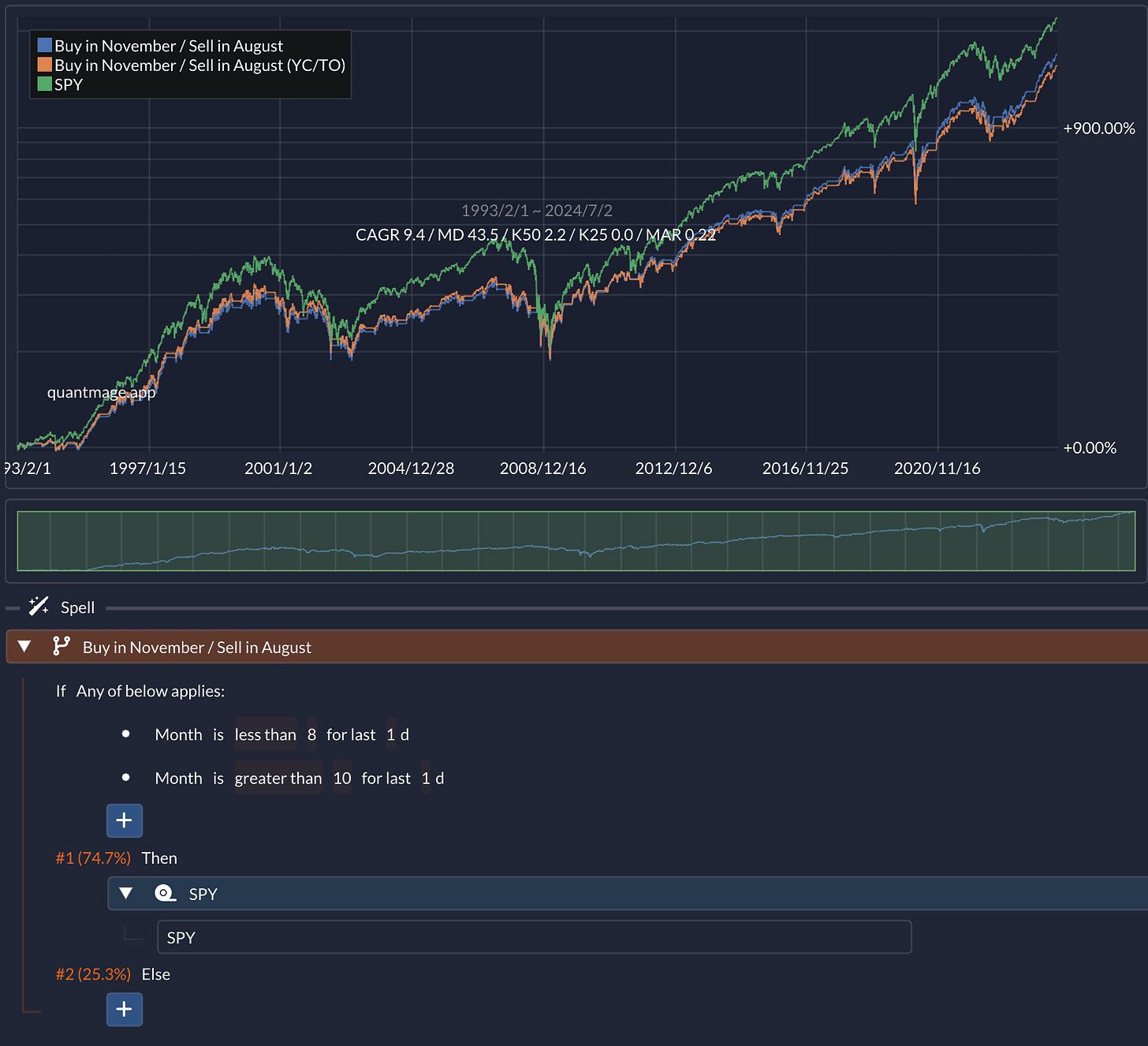Click the '+0.00%' y-axis label
Screen dimensions: 1148x1046
coord(1090,448)
